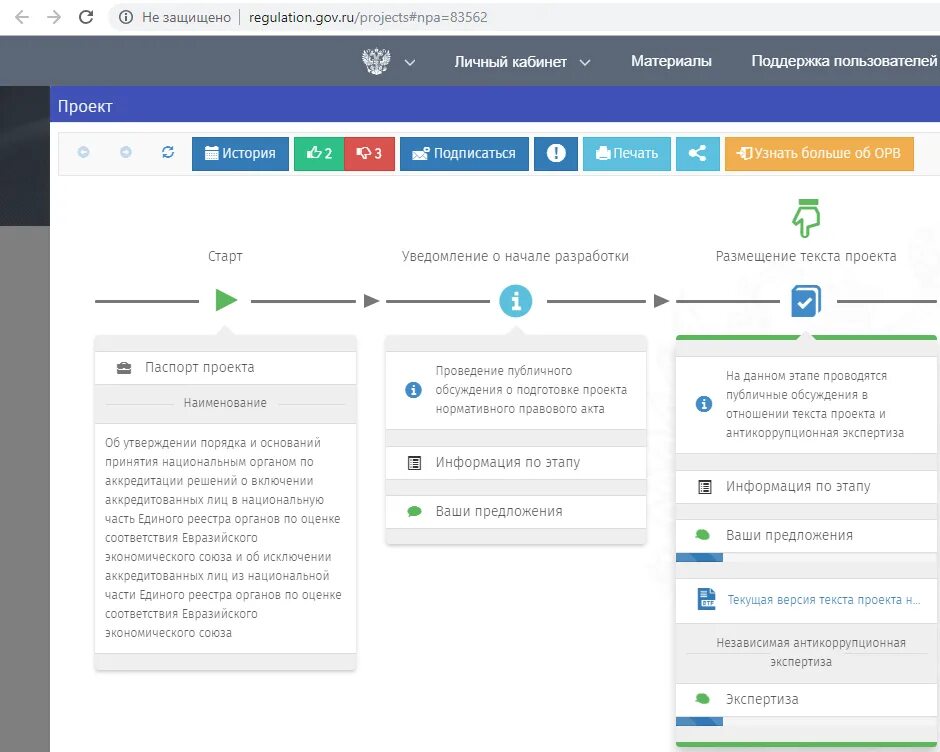Open the Личный кабинет menu
Screen dimensions: 940x752
pyautogui.click(x=510, y=62)
